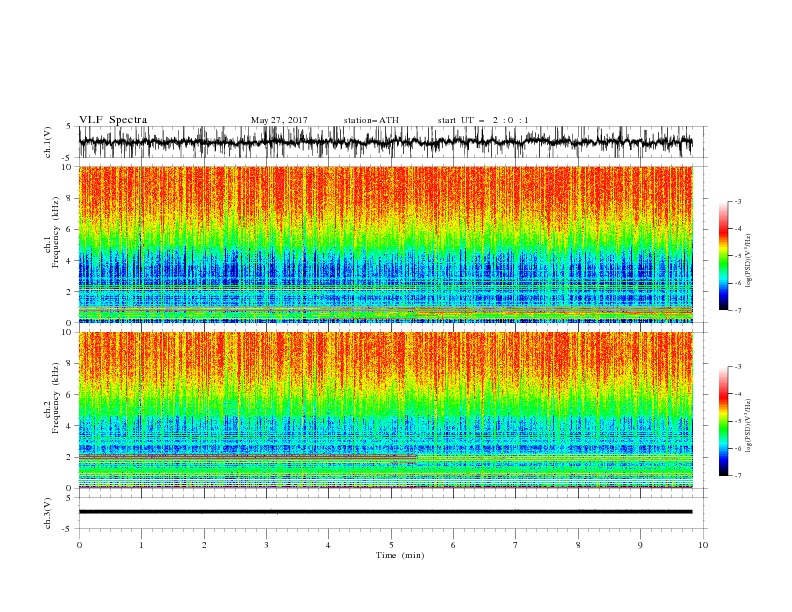Click the 'ch.1(V)' waveform axis label
Image resolution: width=792 pixels, height=612 pixels.
pyautogui.click(x=48, y=142)
